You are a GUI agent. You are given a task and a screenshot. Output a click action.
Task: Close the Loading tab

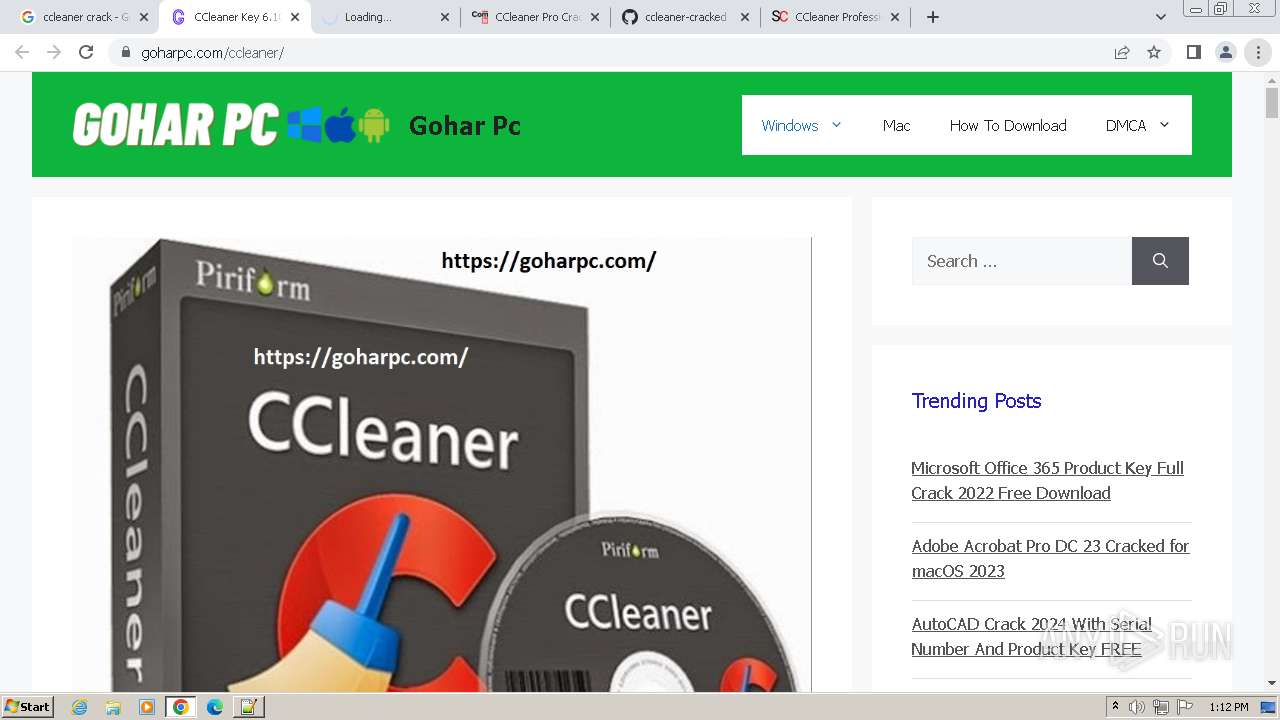445,17
